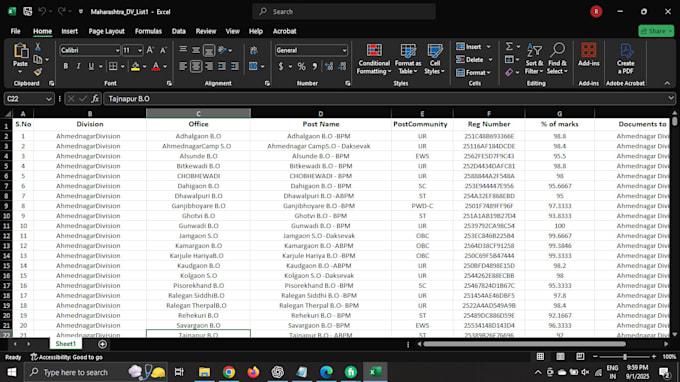Switch to the Formulas tab
Screen dimensions: 680x382
point(148,31)
